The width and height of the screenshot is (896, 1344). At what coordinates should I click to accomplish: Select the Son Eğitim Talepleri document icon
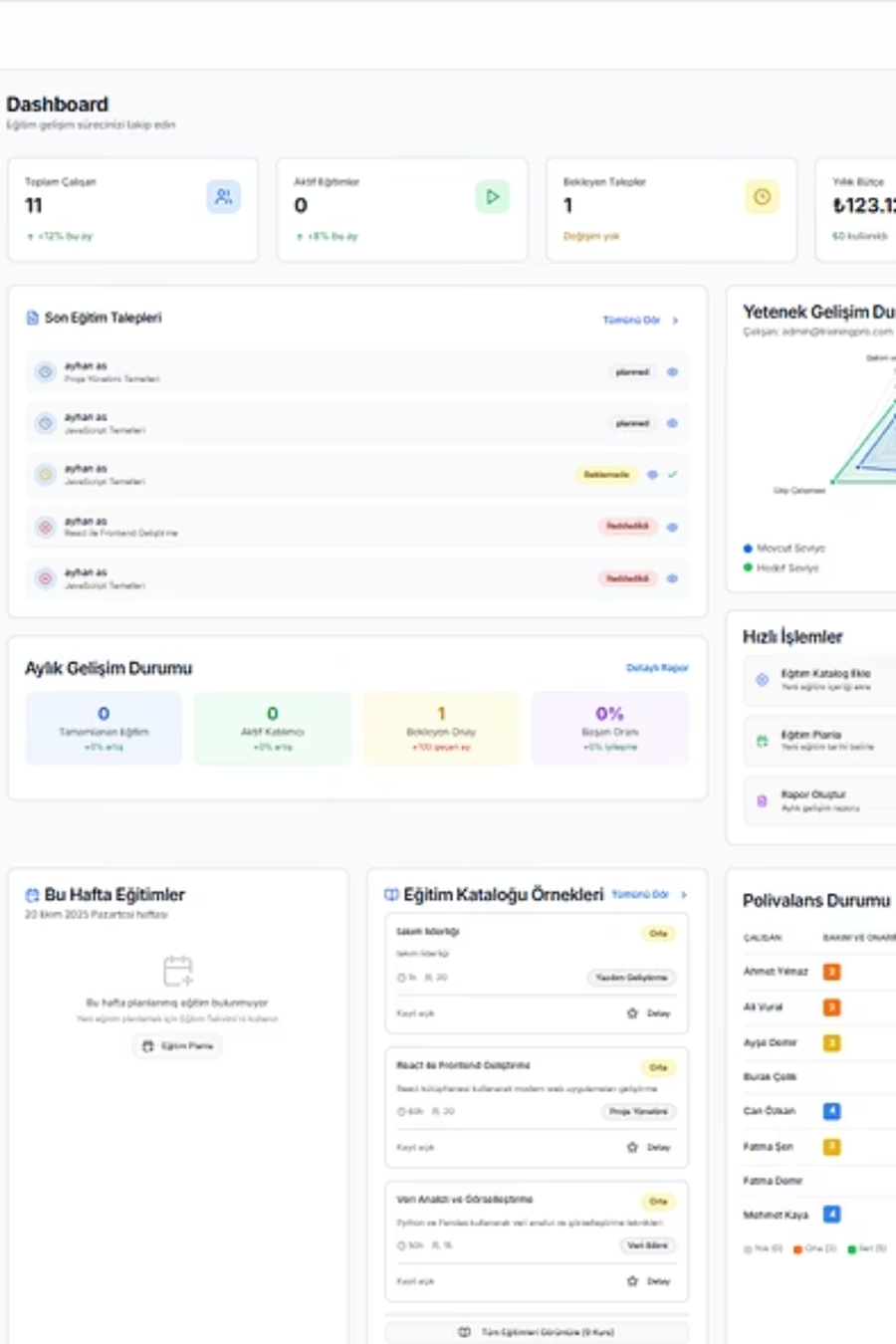click(31, 317)
